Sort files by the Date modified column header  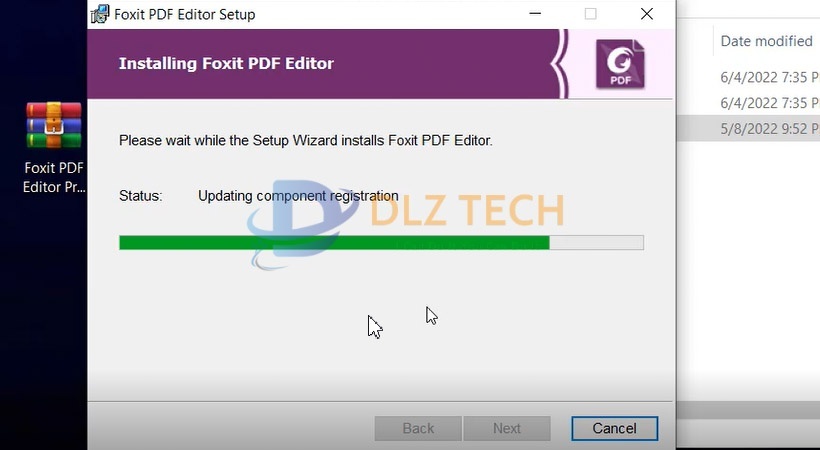(767, 41)
